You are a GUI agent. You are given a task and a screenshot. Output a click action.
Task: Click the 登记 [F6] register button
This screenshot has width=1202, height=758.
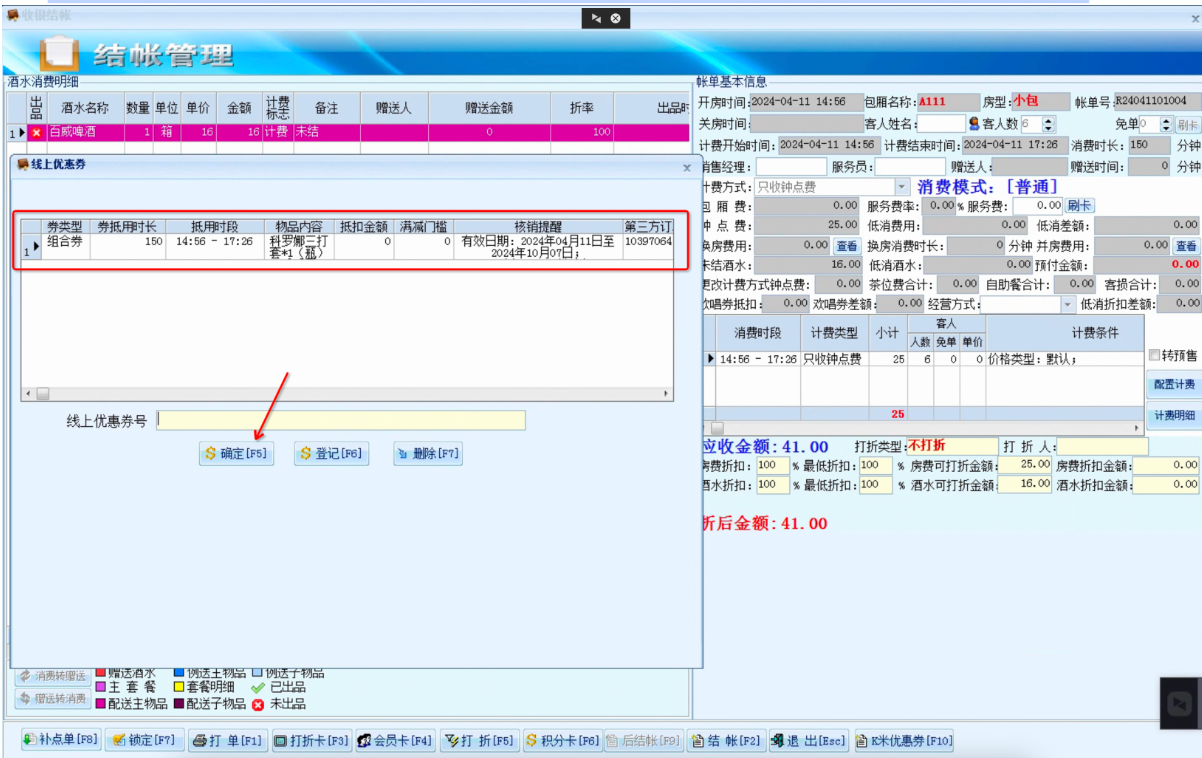pos(331,453)
